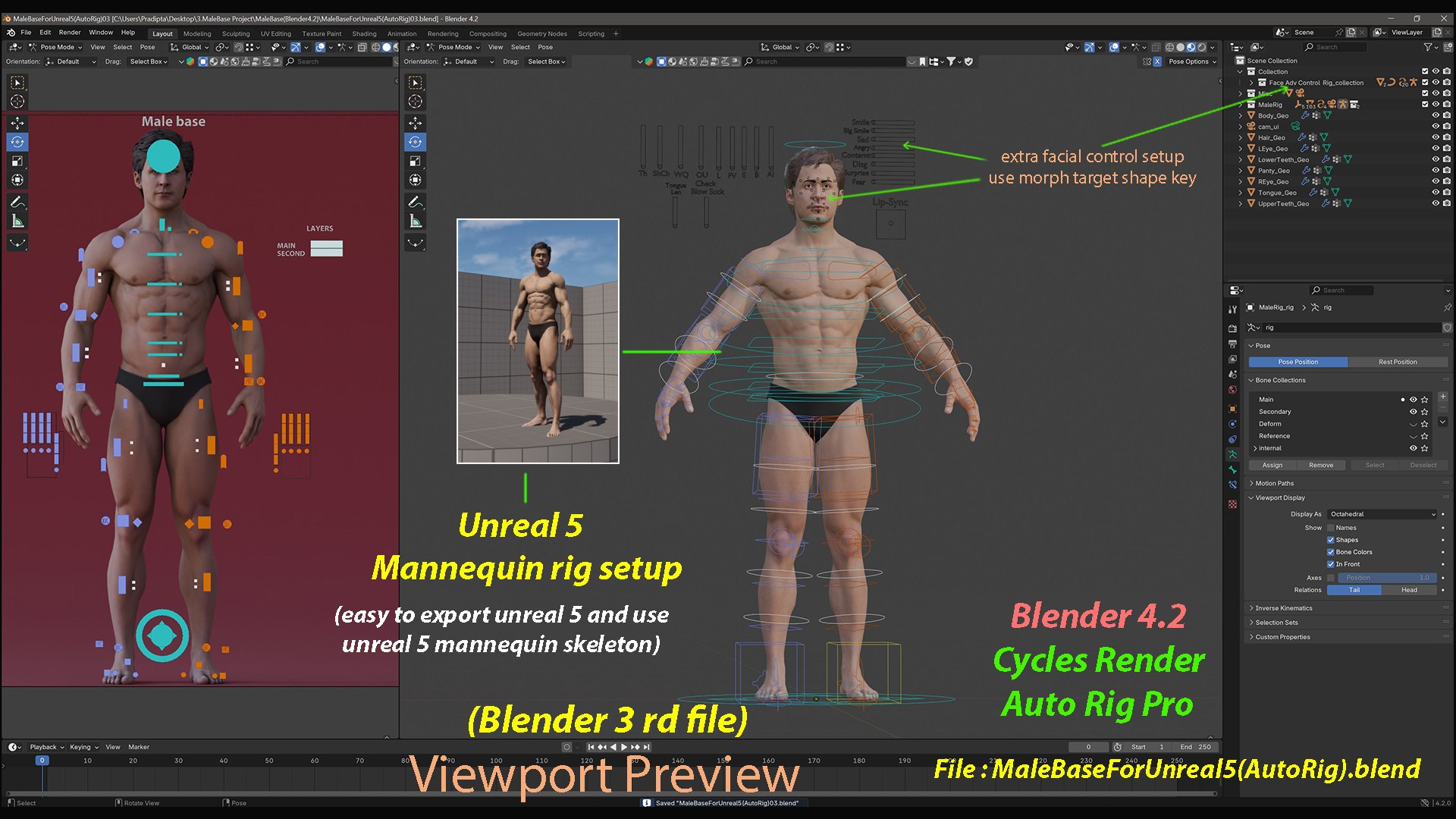Hide the Secondary bone collection
The width and height of the screenshot is (1456, 819).
click(x=1414, y=412)
